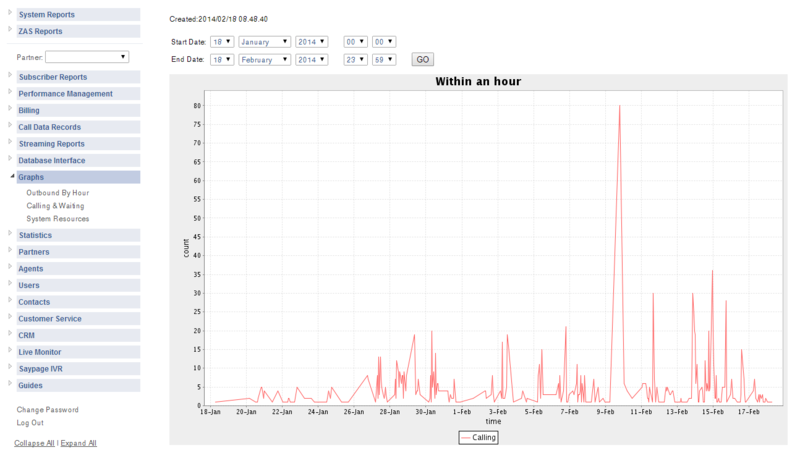Expand the Subscriber Reports arrow
This screenshot has height=458, width=800.
(10, 74)
